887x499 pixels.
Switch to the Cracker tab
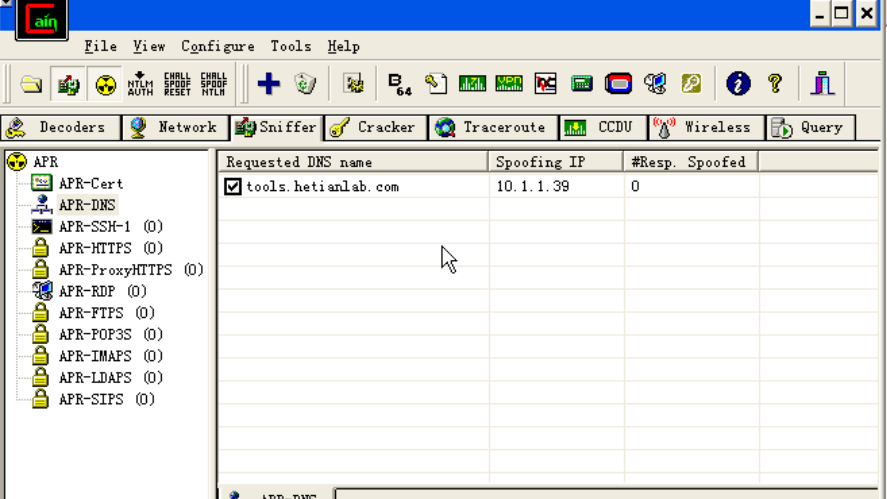376,127
